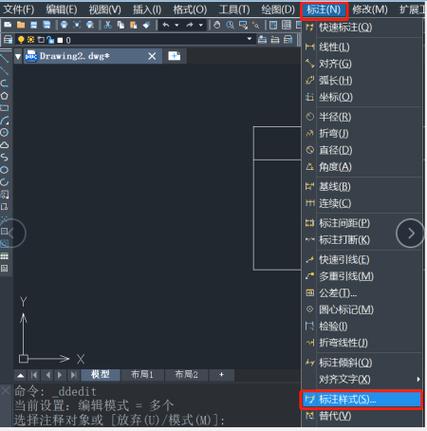Choose 基线(B) dimension menu item
The height and width of the screenshot is (431, 427).
point(363,187)
